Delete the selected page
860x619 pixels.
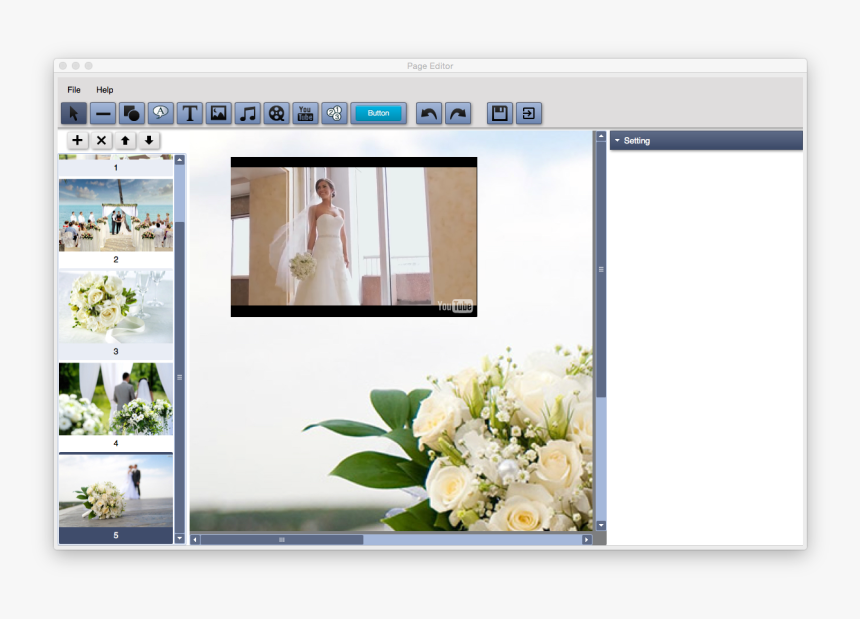(101, 140)
